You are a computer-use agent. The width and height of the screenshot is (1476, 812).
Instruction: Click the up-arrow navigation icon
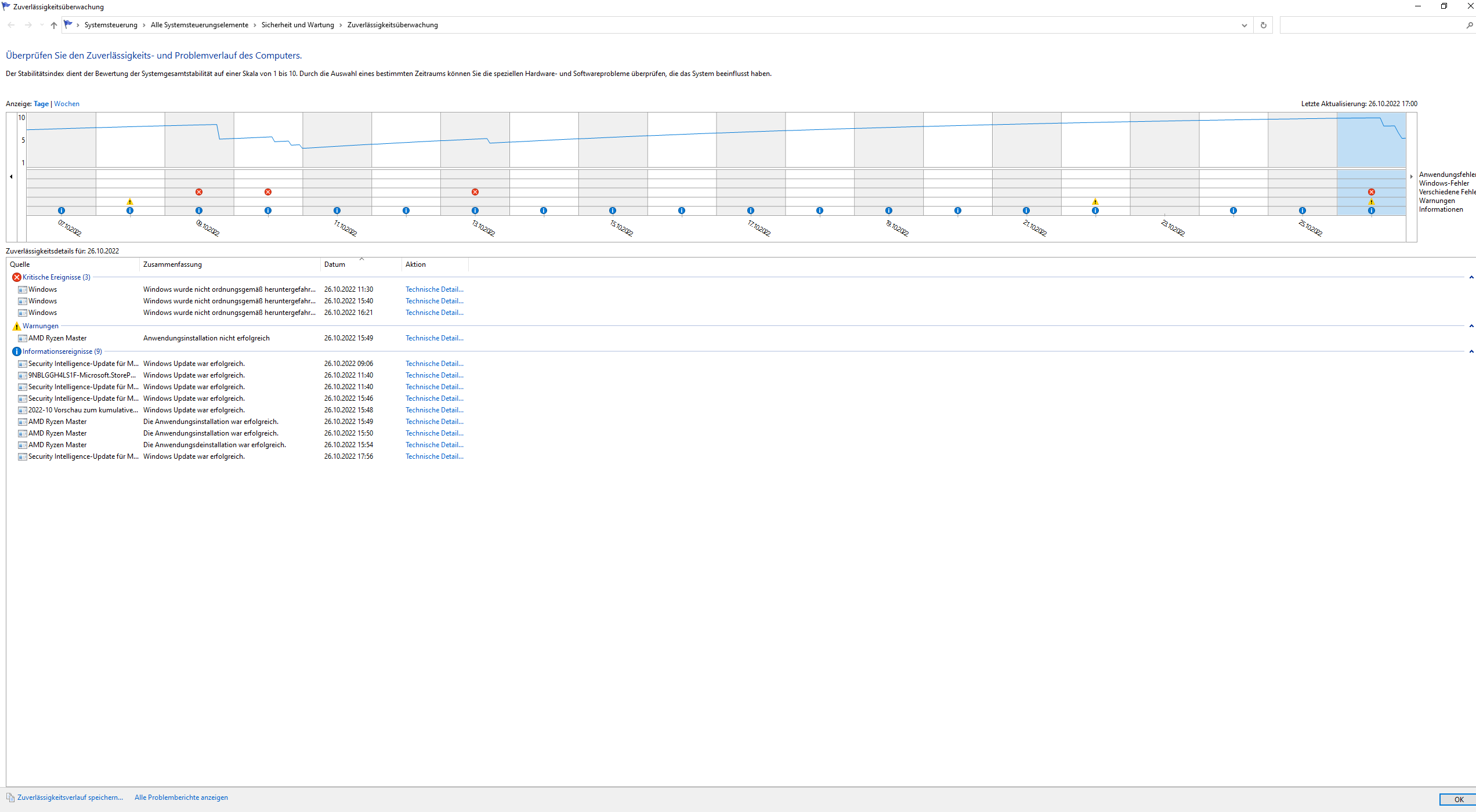tap(54, 25)
